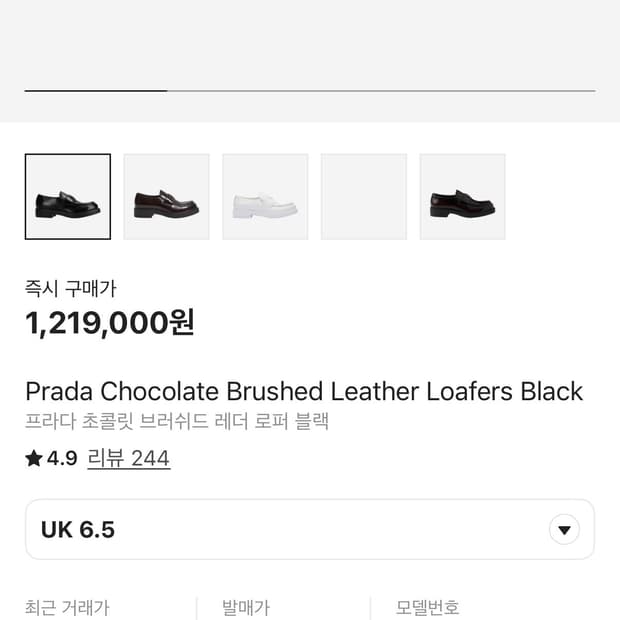Click the Korean product name 프라다 초콜릿 브러쉬드
This screenshot has height=620, width=620.
tap(177, 421)
